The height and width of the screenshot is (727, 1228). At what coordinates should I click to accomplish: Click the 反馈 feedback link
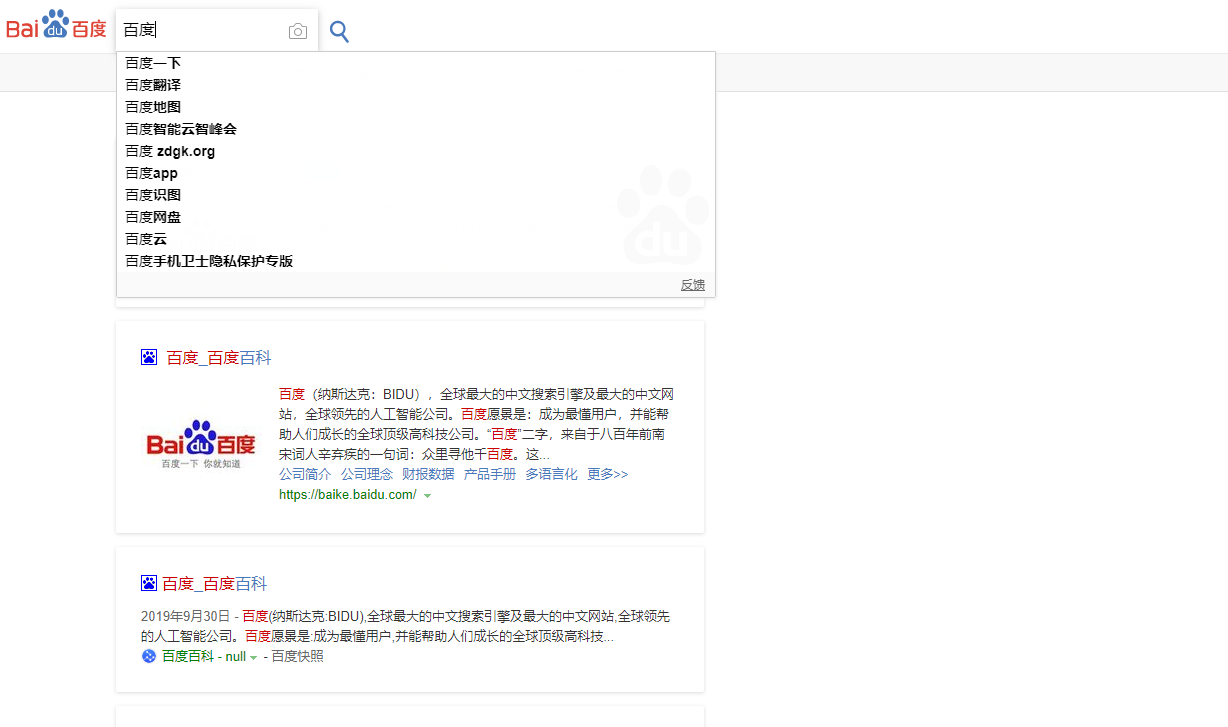pos(692,284)
